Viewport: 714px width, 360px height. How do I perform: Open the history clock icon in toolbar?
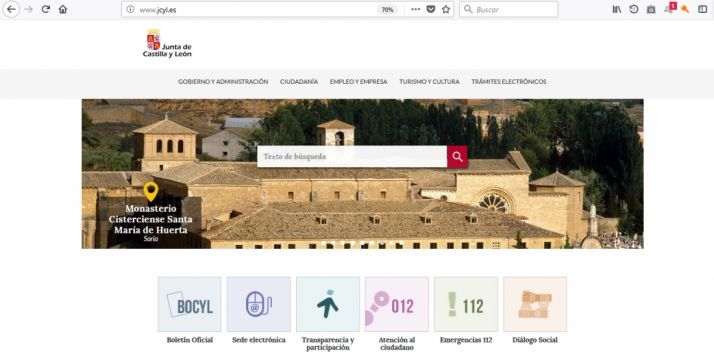[633, 9]
